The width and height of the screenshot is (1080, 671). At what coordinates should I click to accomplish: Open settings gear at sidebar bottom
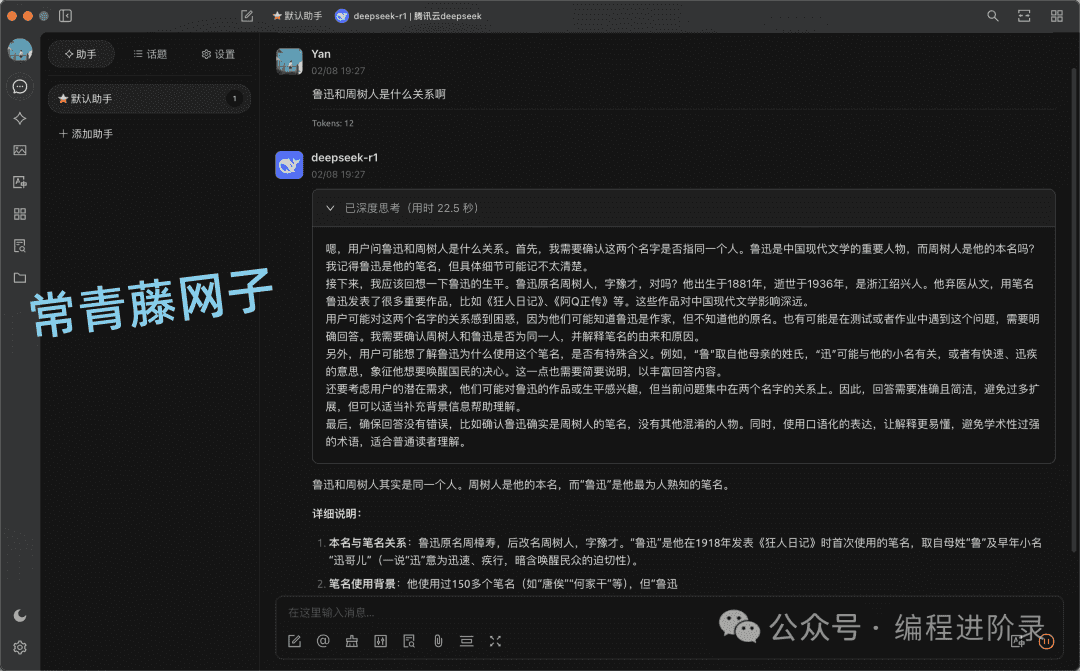click(x=20, y=648)
